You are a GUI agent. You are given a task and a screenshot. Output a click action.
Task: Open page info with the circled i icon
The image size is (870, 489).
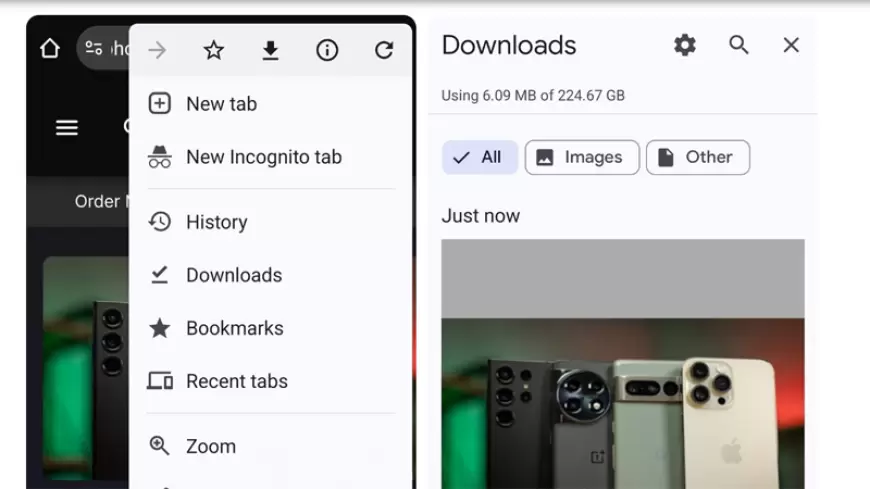click(327, 50)
